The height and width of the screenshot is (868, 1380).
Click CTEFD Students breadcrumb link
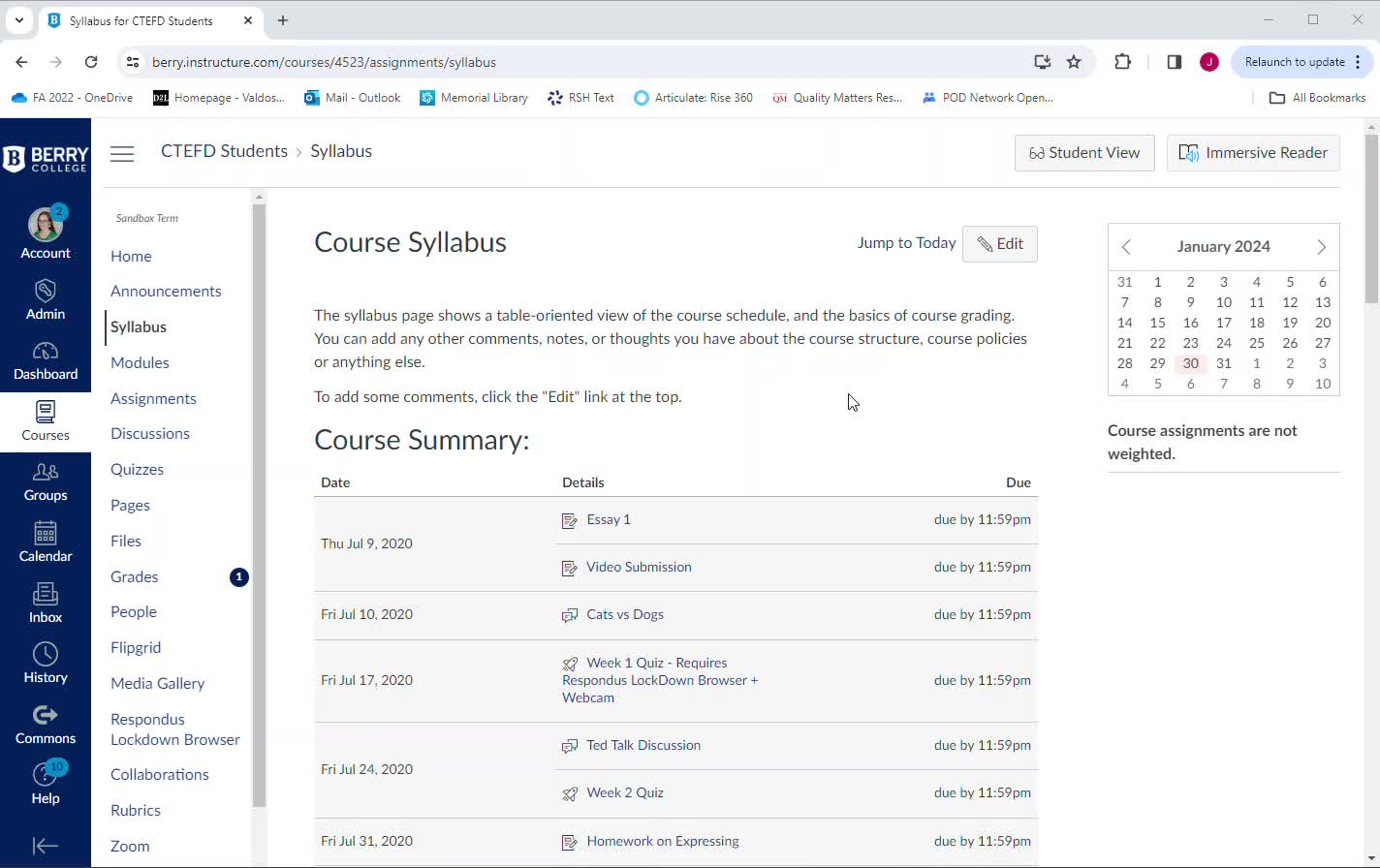pos(224,151)
